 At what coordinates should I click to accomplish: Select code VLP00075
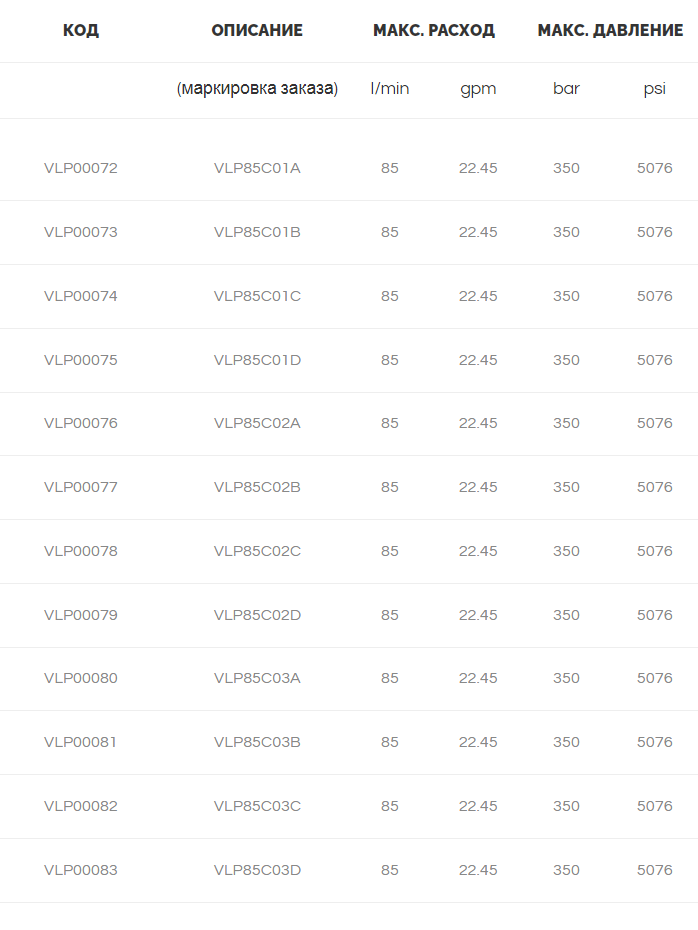[x=81, y=361]
